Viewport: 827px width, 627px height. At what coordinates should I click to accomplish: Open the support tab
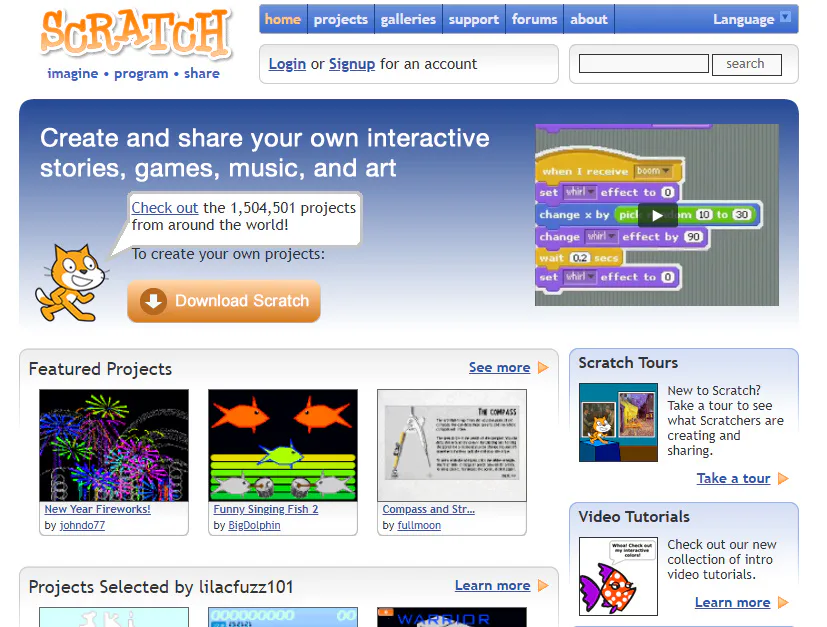[x=474, y=20]
